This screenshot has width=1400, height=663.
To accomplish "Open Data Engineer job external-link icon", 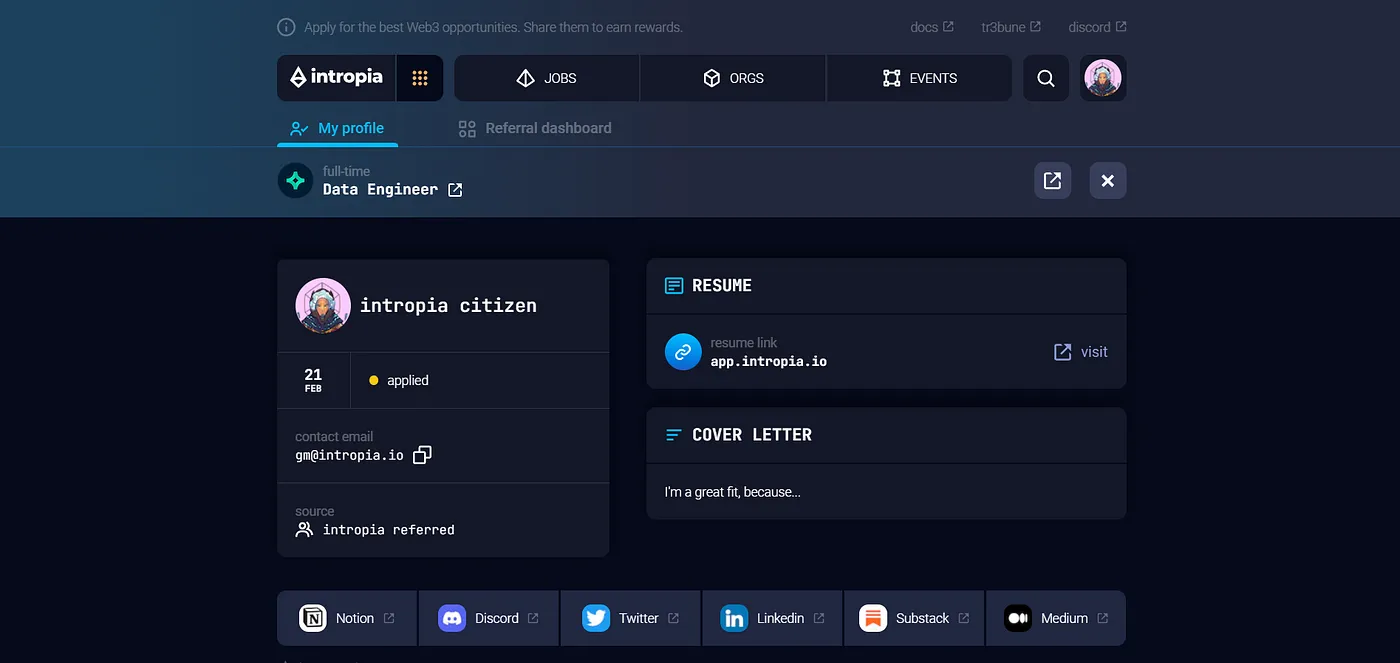I will [x=455, y=190].
